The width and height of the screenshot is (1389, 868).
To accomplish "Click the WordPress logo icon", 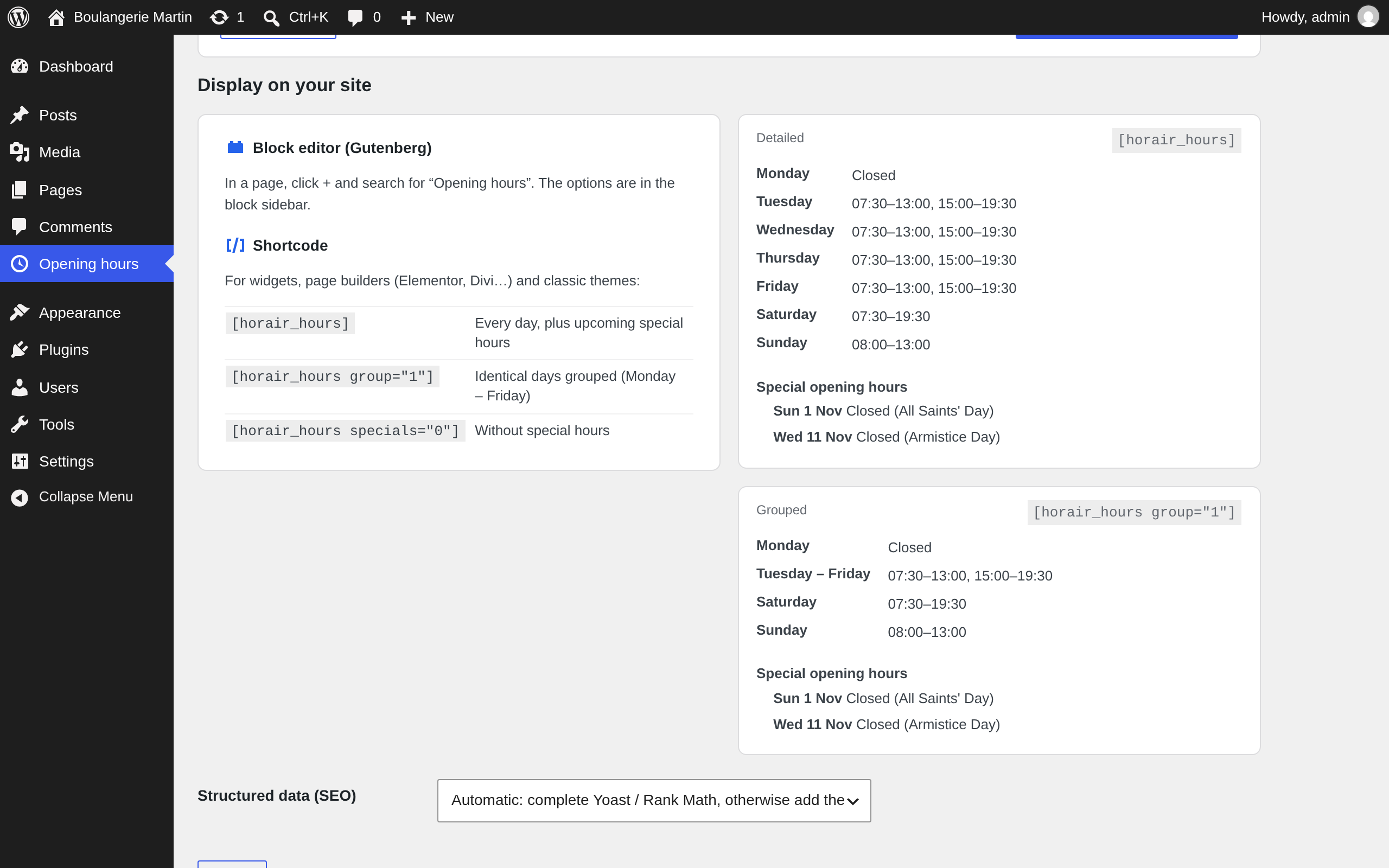I will click(18, 17).
